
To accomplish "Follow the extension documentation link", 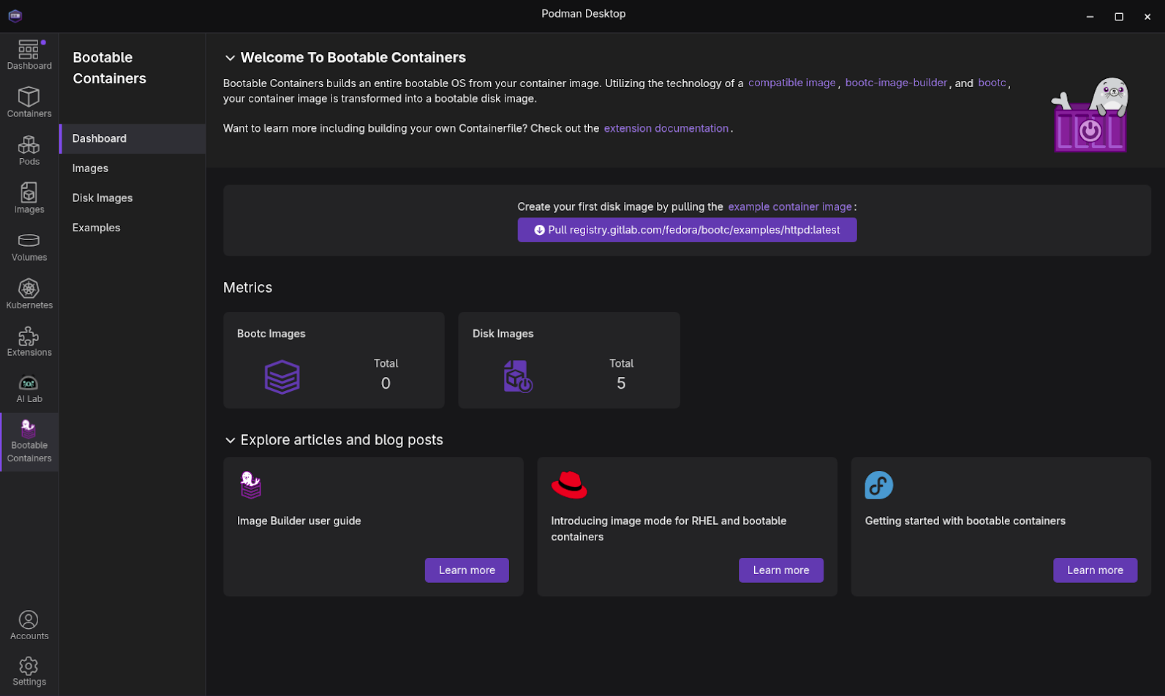I will tap(666, 129).
